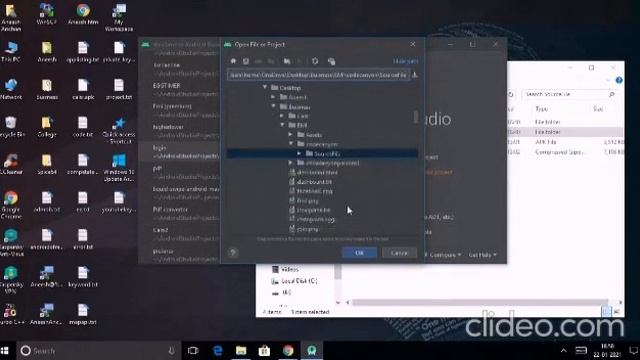The image size is (640, 360).
Task: Click the Hide path link
Action: point(405,61)
